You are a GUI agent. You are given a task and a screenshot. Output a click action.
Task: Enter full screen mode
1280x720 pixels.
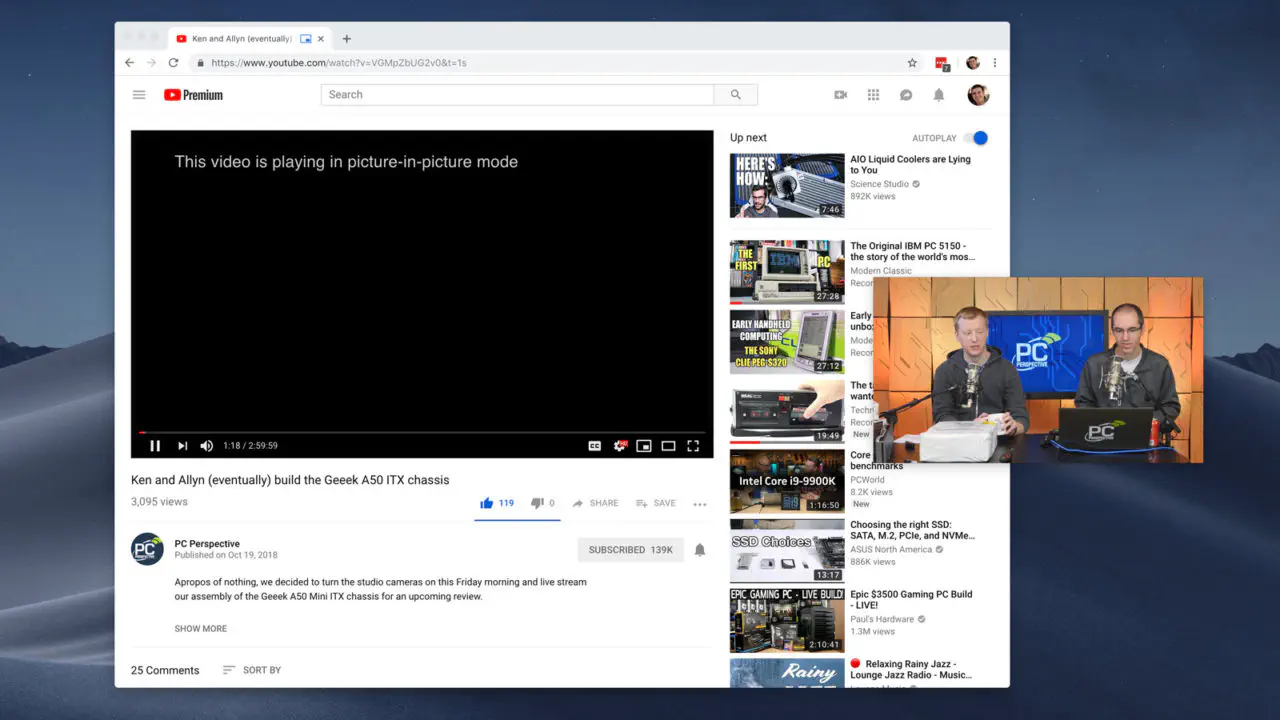(x=693, y=446)
